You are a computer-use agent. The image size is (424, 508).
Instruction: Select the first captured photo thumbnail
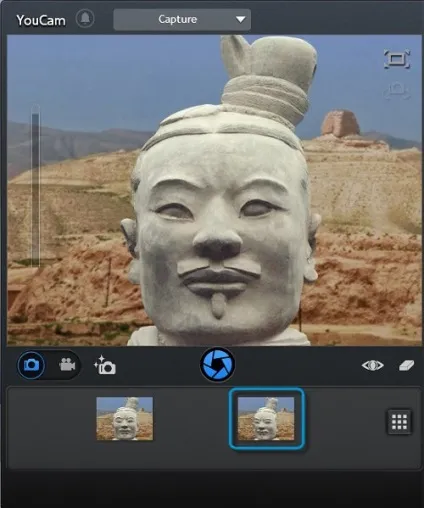tap(125, 418)
